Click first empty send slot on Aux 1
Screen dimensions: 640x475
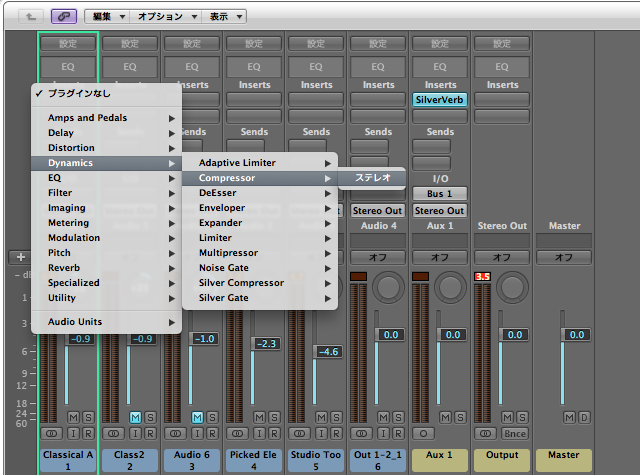pos(431,146)
